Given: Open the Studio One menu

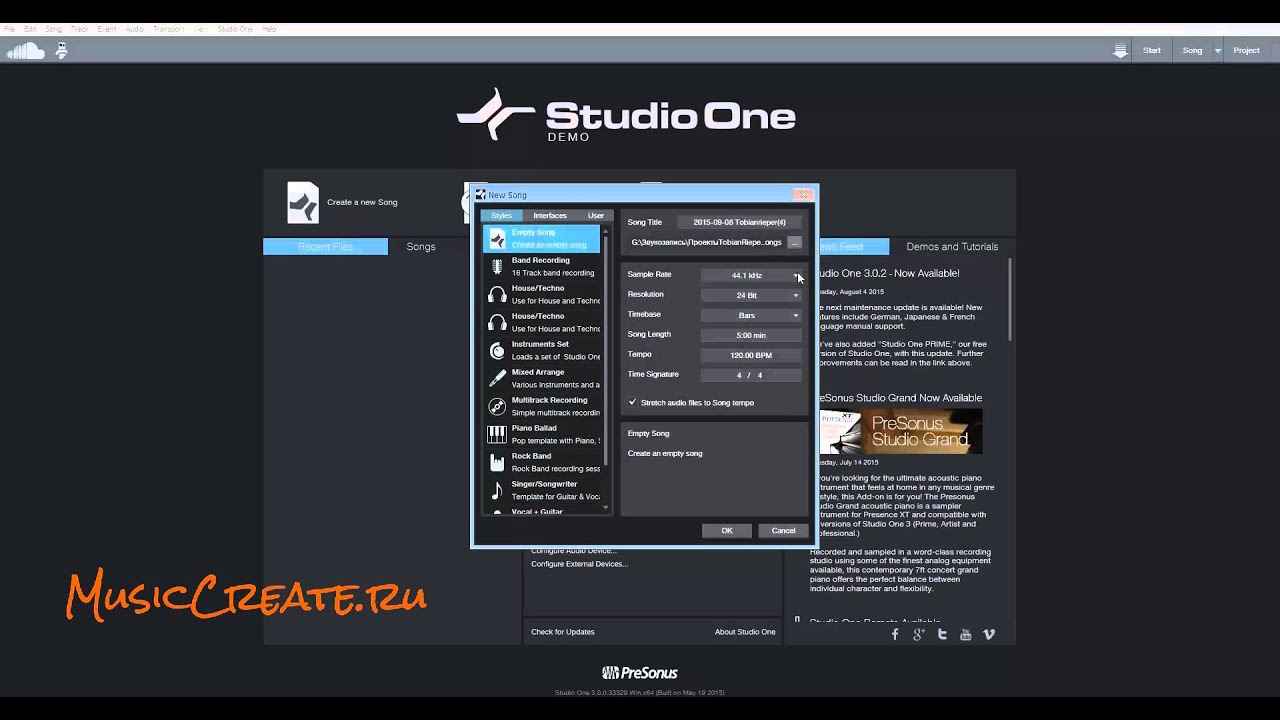Looking at the screenshot, I should (x=235, y=29).
